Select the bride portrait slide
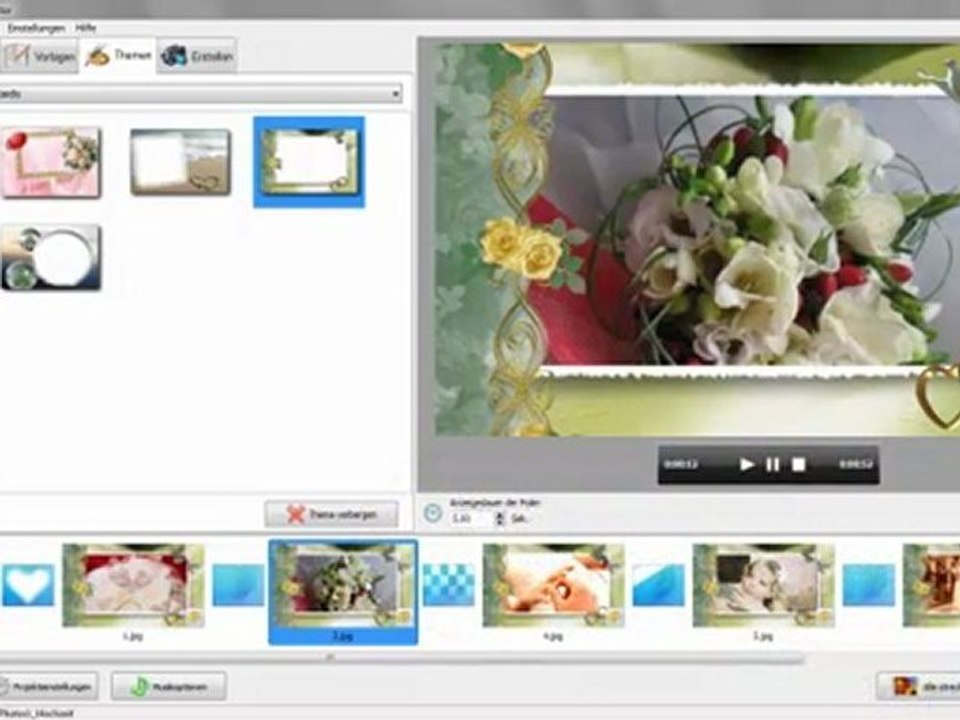This screenshot has height=720, width=960. pos(763,586)
